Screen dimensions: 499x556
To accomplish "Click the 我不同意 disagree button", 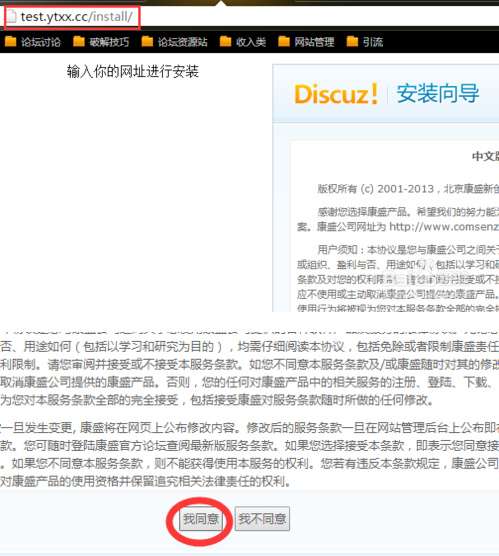I will pyautogui.click(x=262, y=519).
